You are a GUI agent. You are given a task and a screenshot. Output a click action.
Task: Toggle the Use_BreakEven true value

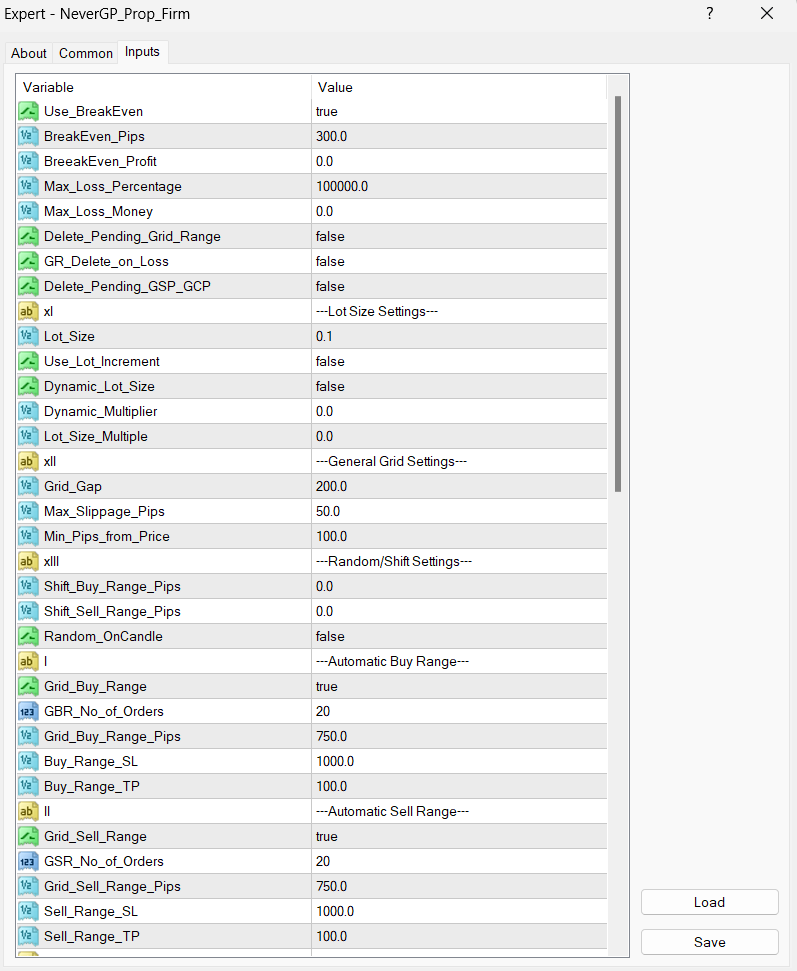pyautogui.click(x=458, y=111)
